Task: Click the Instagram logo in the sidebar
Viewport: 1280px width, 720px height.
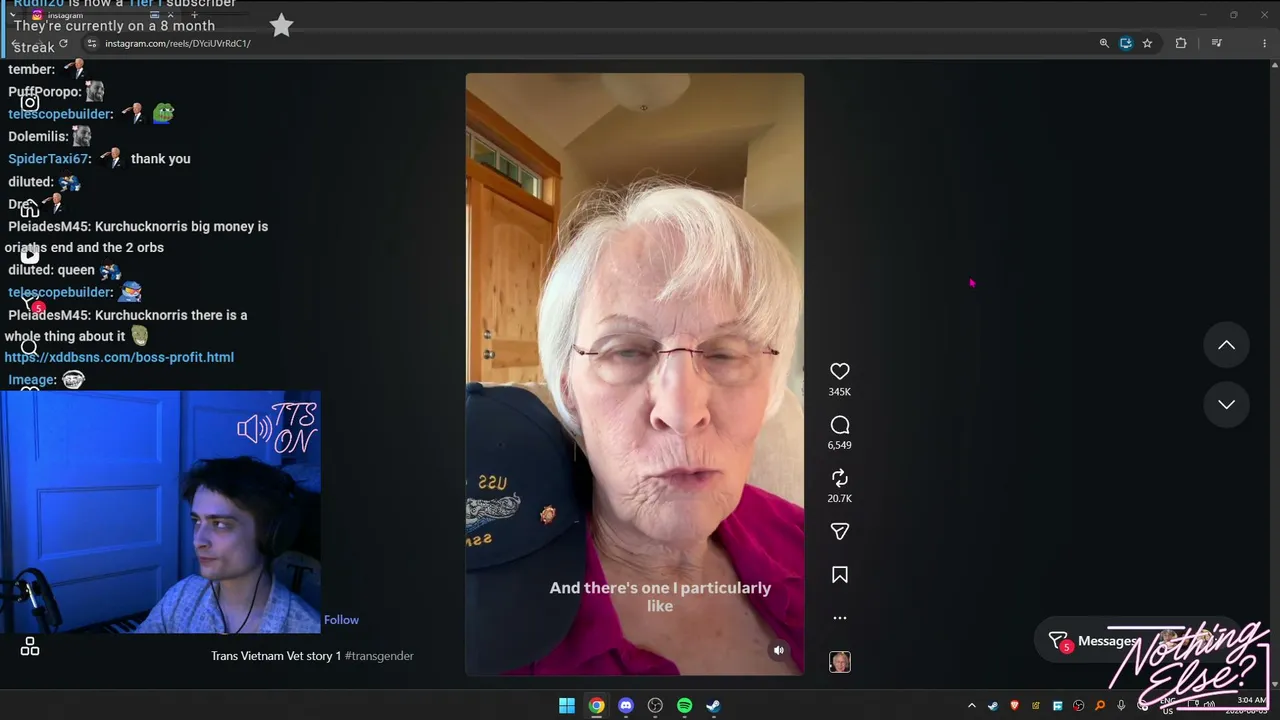Action: point(30,102)
